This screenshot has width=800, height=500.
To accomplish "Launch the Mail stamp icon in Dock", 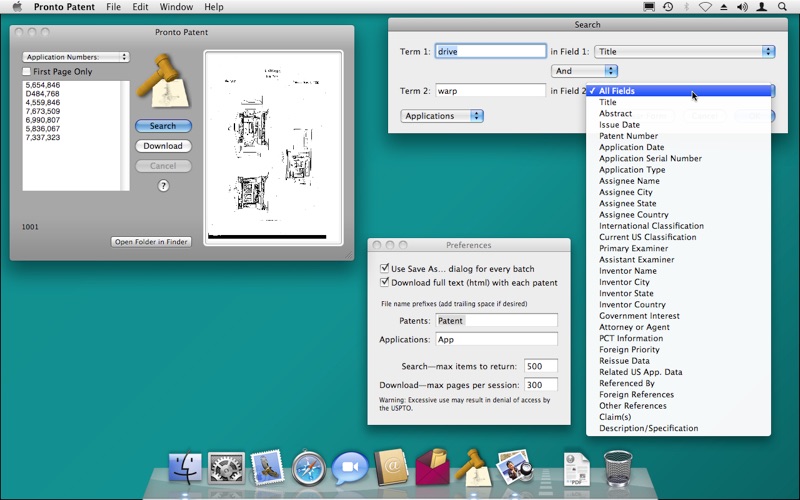I will (x=266, y=467).
